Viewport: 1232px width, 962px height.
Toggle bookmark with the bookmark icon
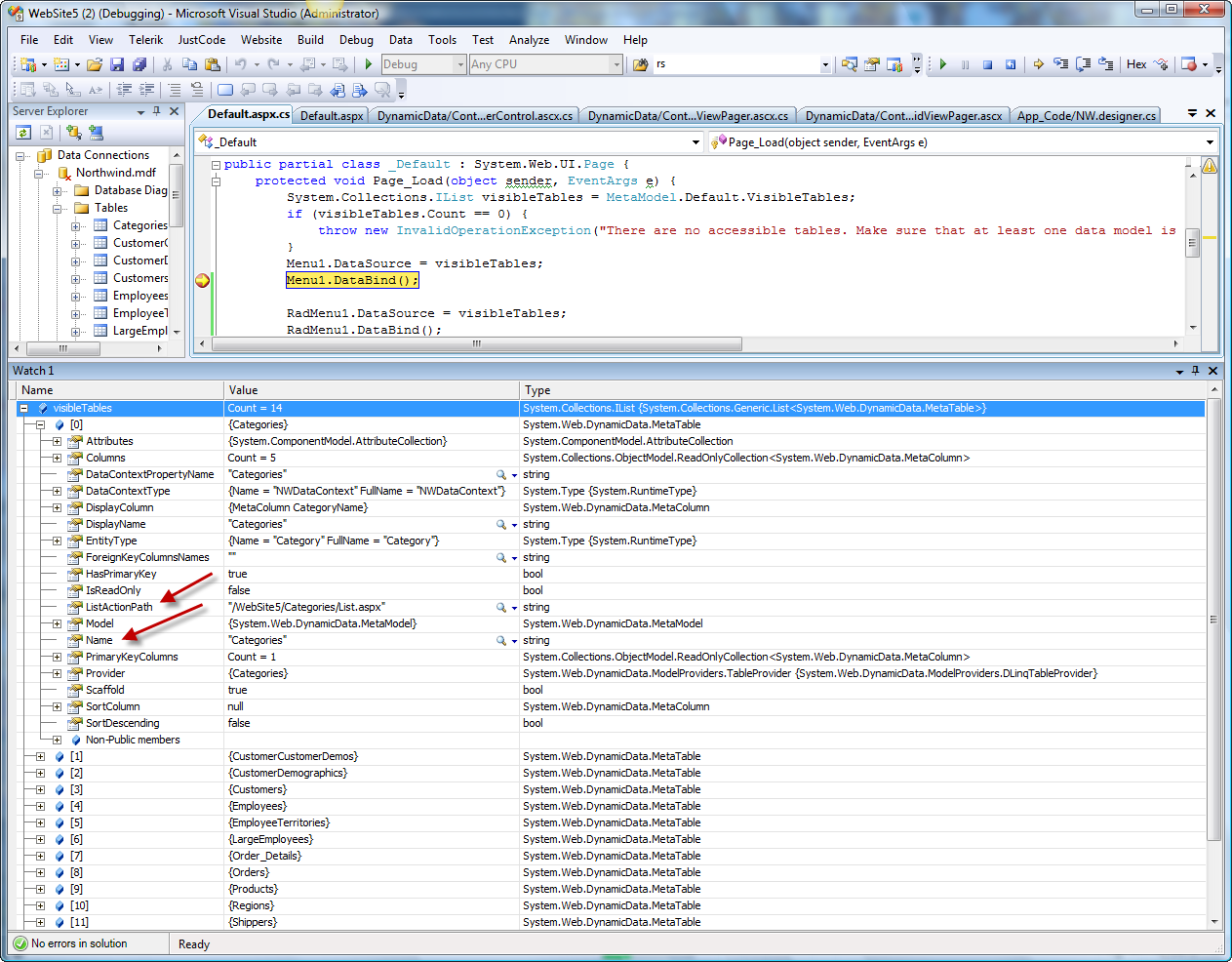pos(225,90)
